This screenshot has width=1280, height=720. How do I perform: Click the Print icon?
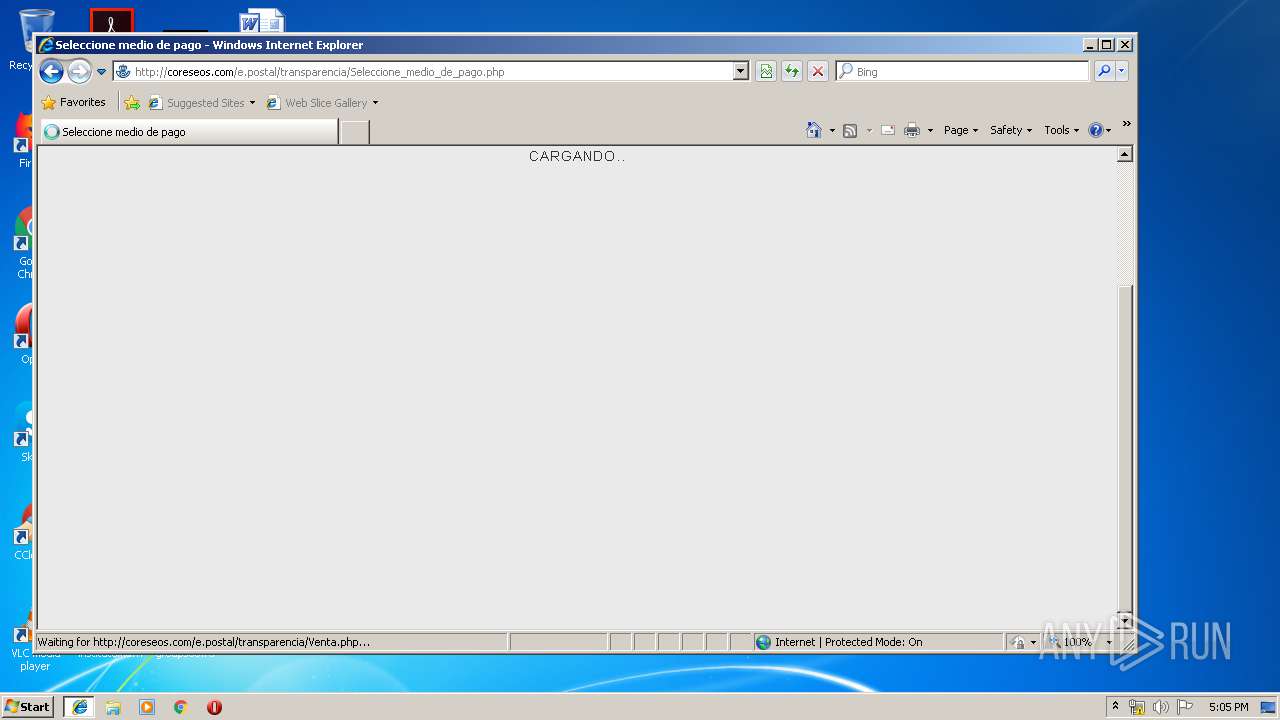(912, 130)
